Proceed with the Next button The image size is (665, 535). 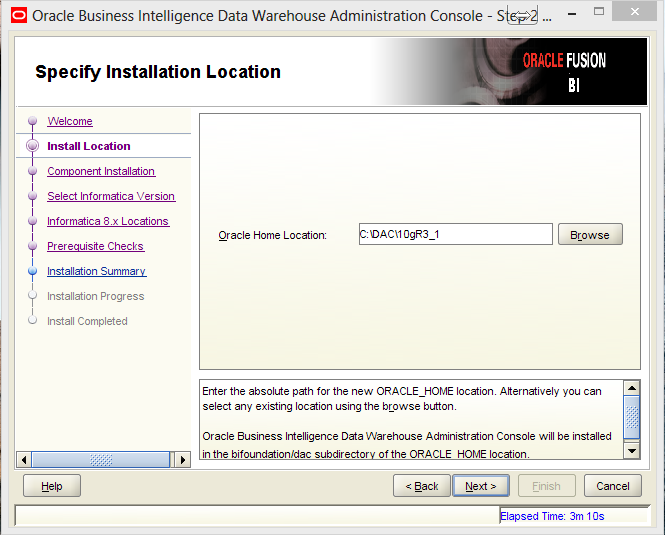pos(481,486)
